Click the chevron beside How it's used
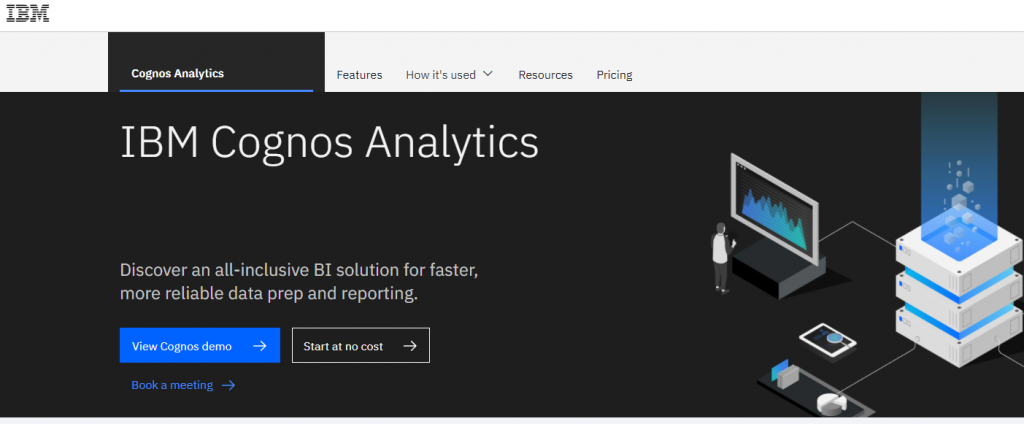Screen dimensions: 1024x424 click(487, 74)
